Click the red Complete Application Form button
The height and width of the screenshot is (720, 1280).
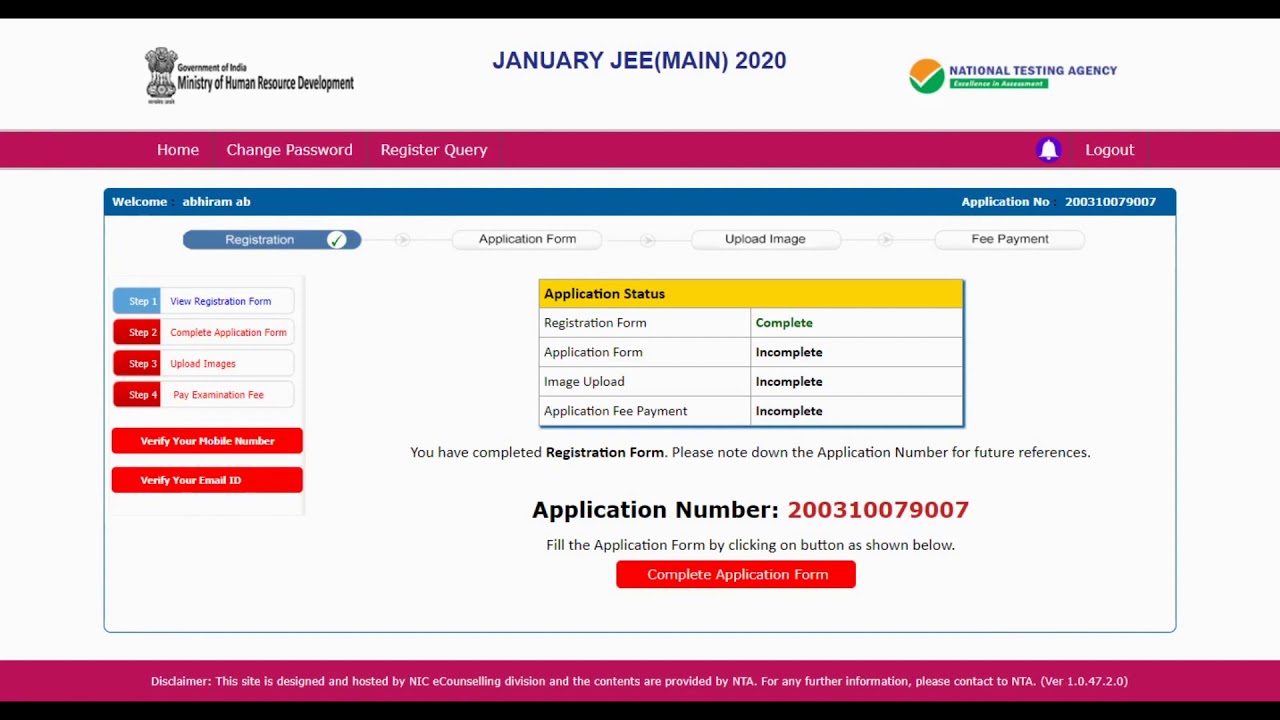coord(736,574)
